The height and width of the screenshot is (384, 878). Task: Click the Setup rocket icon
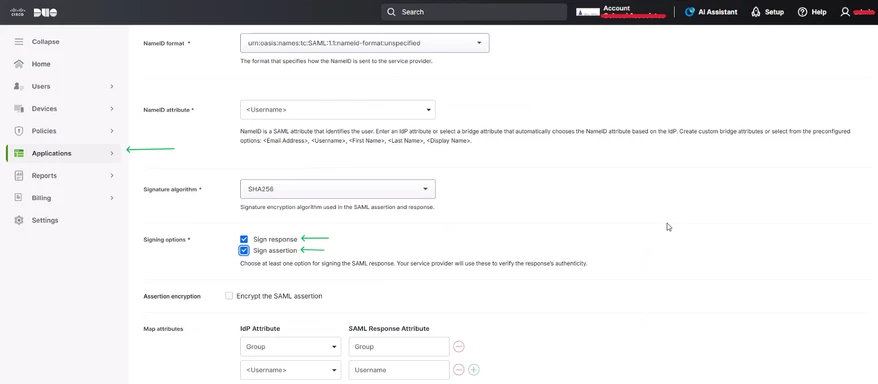tap(756, 12)
